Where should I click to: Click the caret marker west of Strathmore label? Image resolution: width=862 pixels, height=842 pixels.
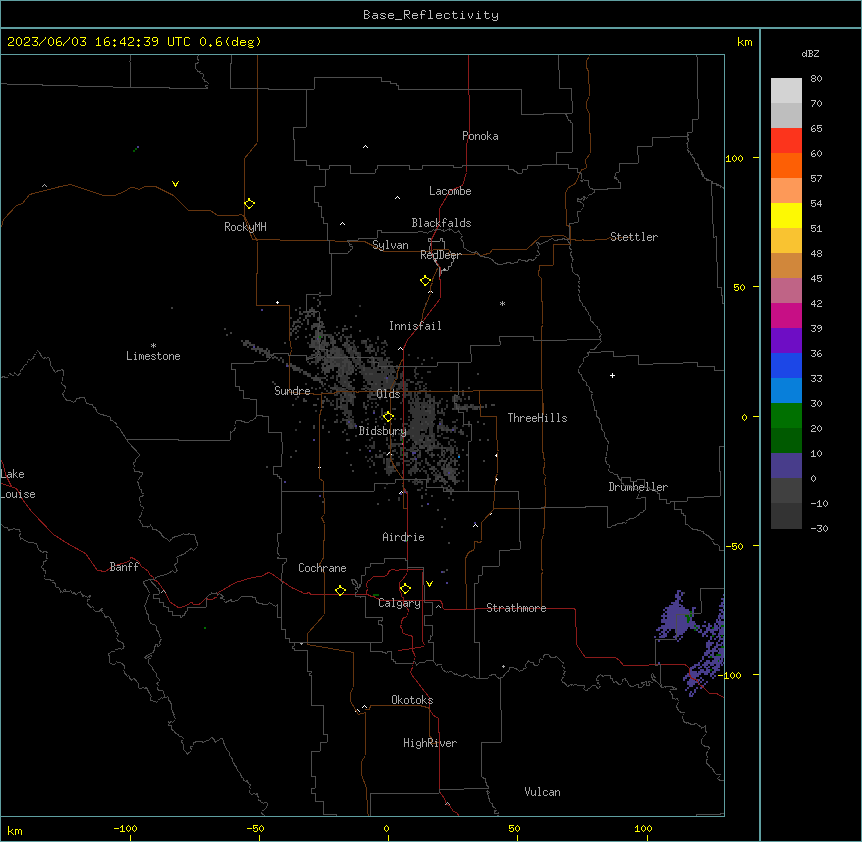pyautogui.click(x=439, y=606)
